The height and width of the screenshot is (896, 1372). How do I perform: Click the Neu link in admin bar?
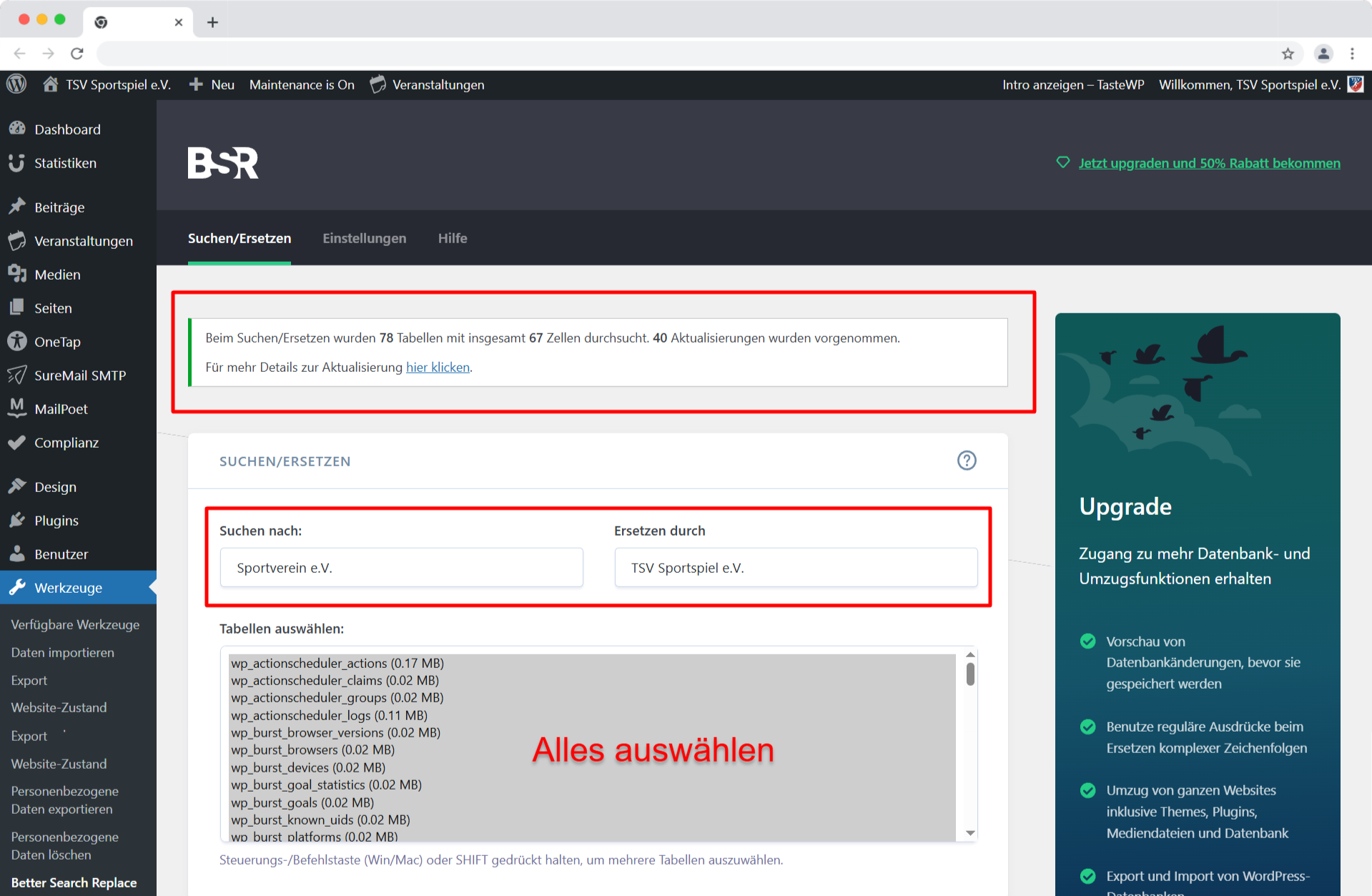pyautogui.click(x=222, y=84)
